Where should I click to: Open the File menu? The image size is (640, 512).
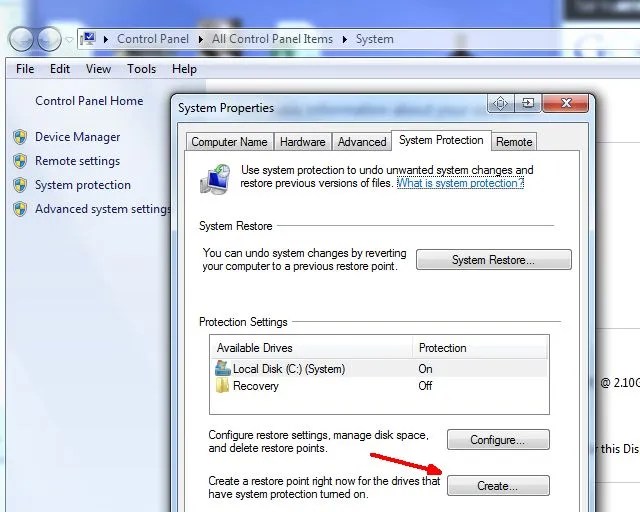(25, 69)
